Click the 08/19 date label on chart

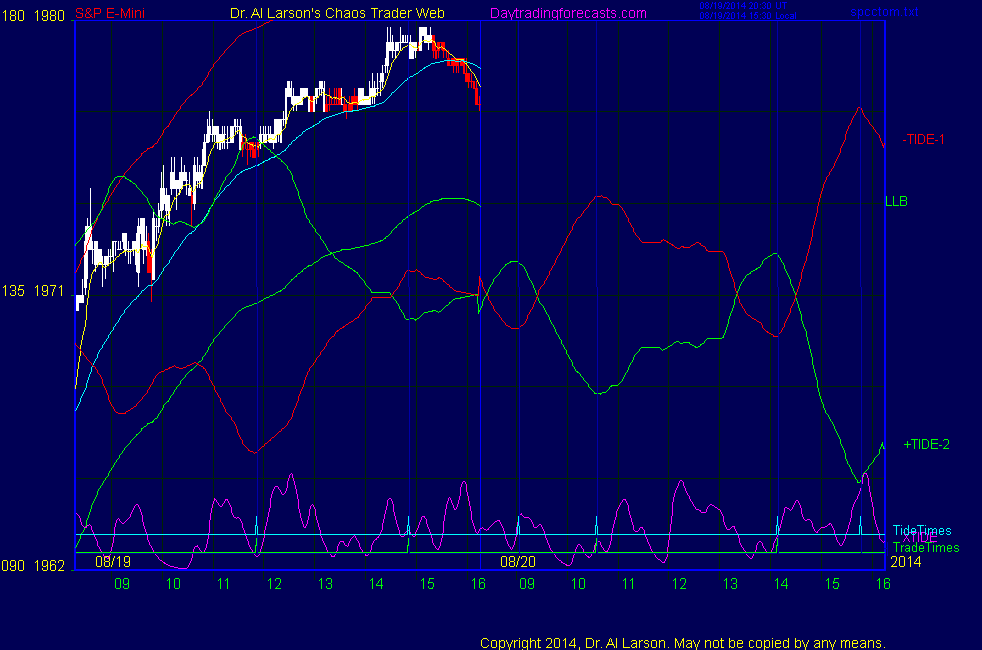coord(113,562)
